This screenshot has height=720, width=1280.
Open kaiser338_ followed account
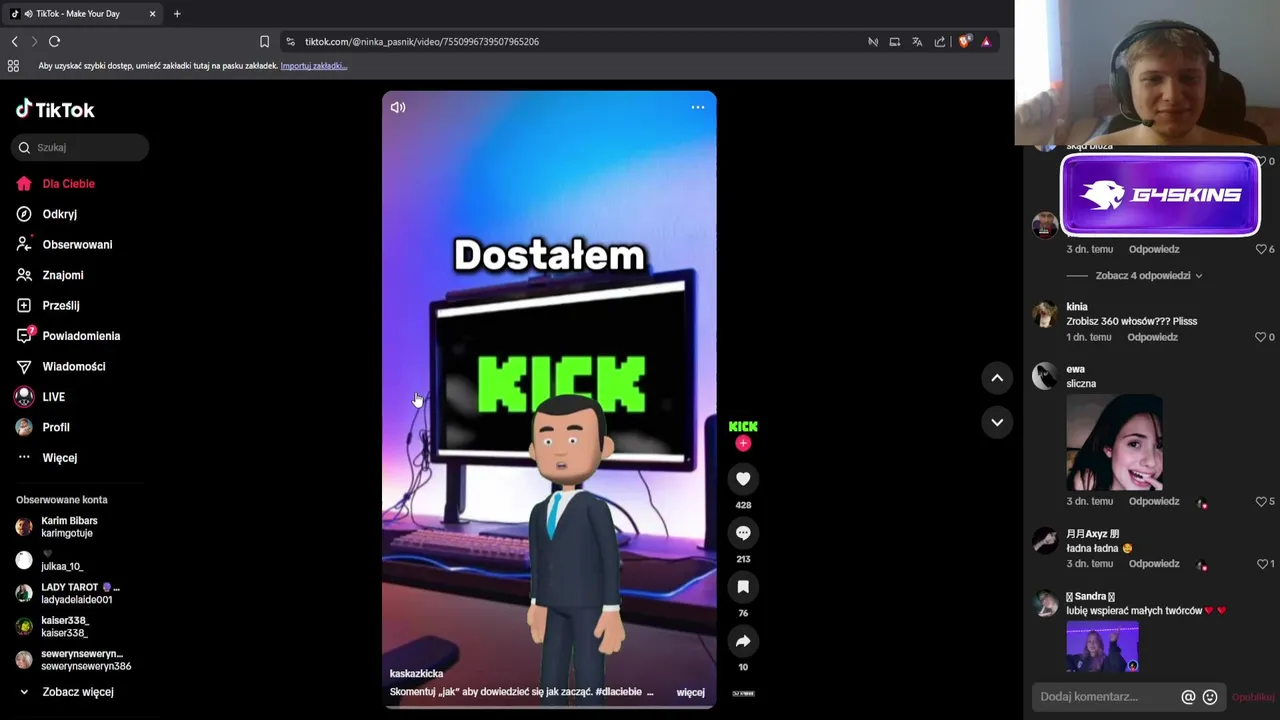pyautogui.click(x=64, y=626)
